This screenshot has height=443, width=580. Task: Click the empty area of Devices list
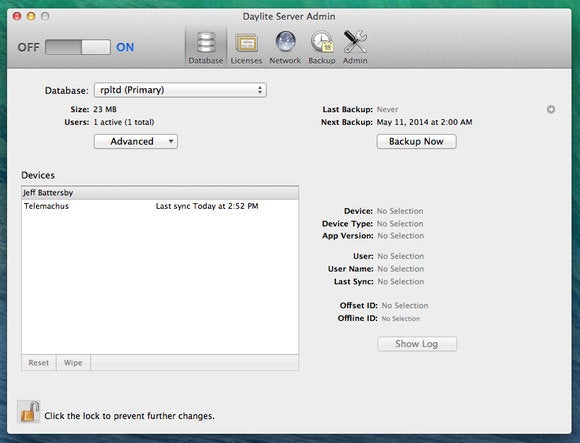160,283
